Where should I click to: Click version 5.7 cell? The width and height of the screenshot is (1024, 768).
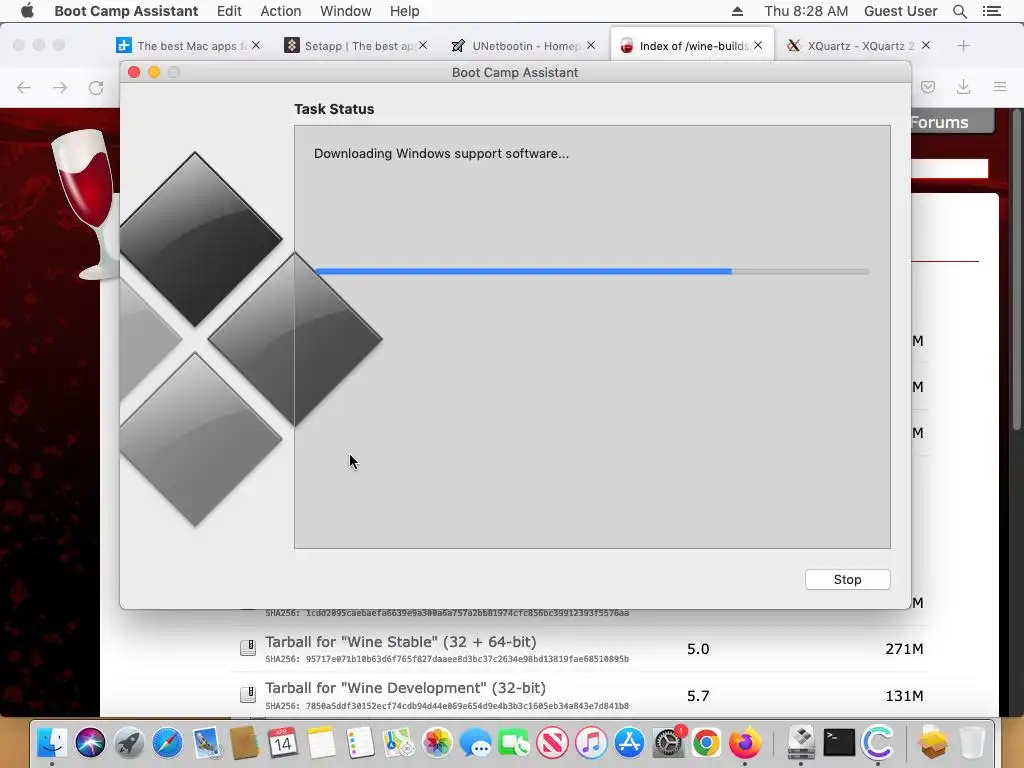tap(697, 696)
